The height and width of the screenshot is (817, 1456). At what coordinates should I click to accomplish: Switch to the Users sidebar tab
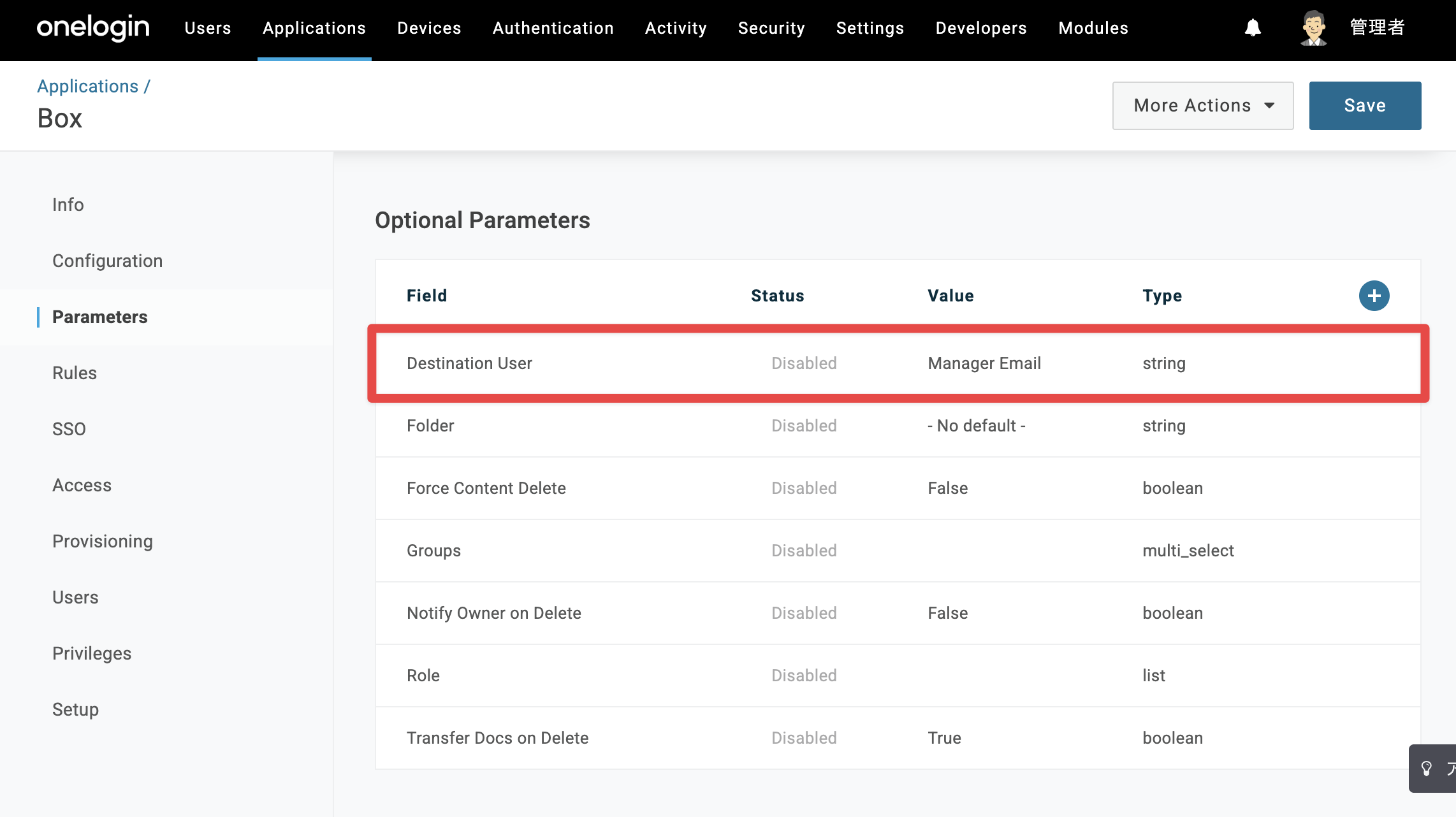[75, 597]
